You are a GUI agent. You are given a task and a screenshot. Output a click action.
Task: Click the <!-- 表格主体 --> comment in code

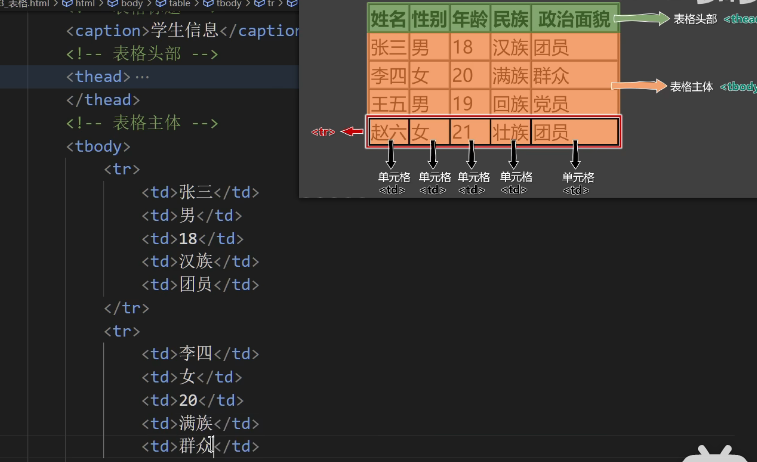(x=142, y=123)
